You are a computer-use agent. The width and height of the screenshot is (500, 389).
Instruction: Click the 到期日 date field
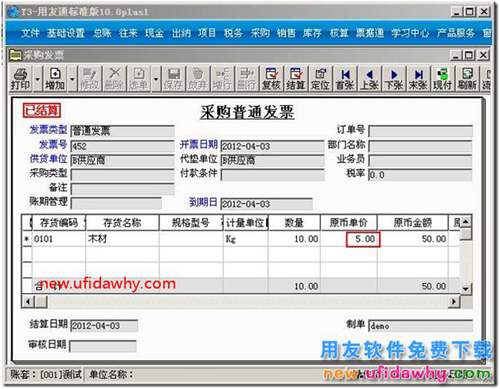[266, 204]
